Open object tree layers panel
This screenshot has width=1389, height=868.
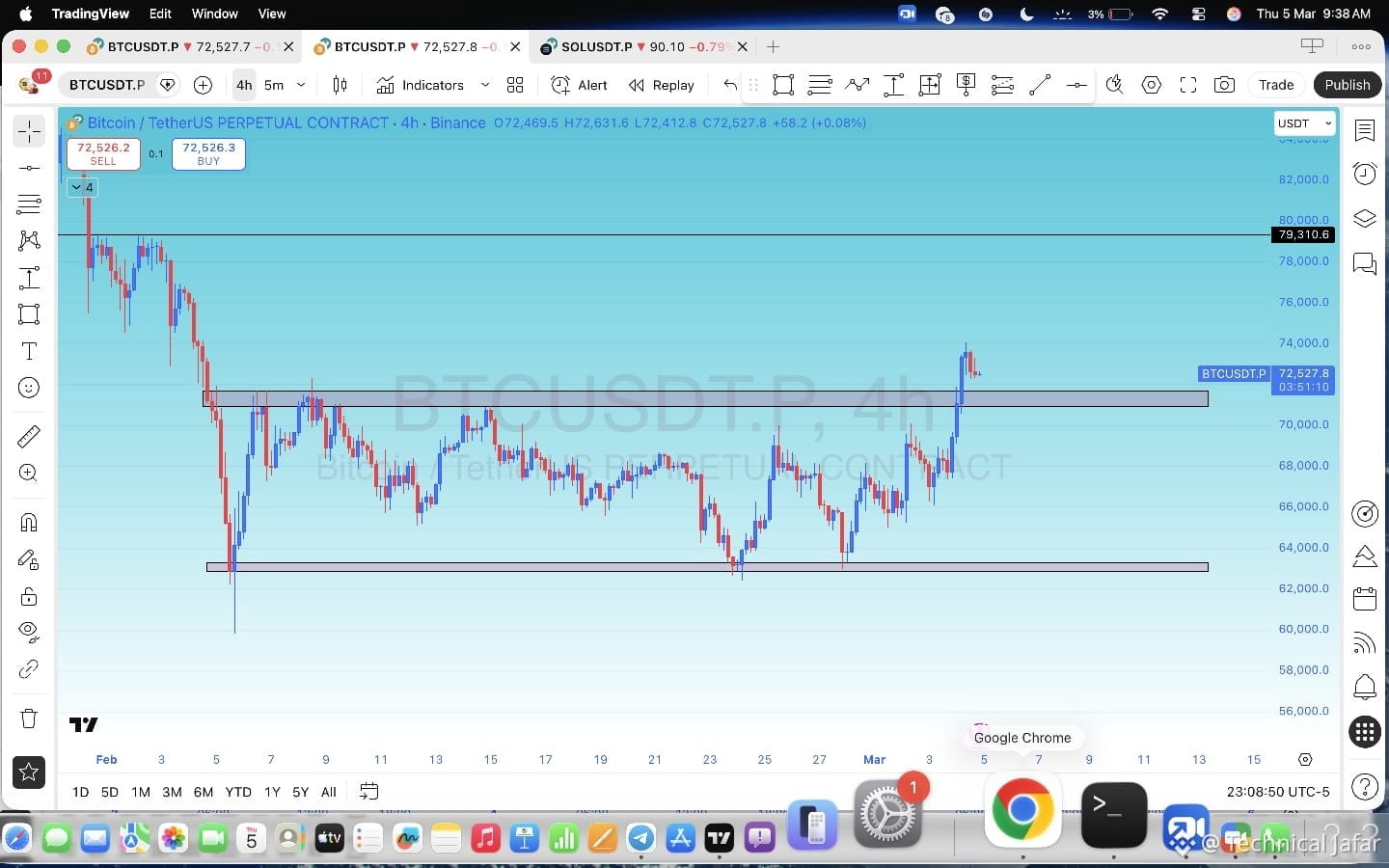click(x=1365, y=218)
